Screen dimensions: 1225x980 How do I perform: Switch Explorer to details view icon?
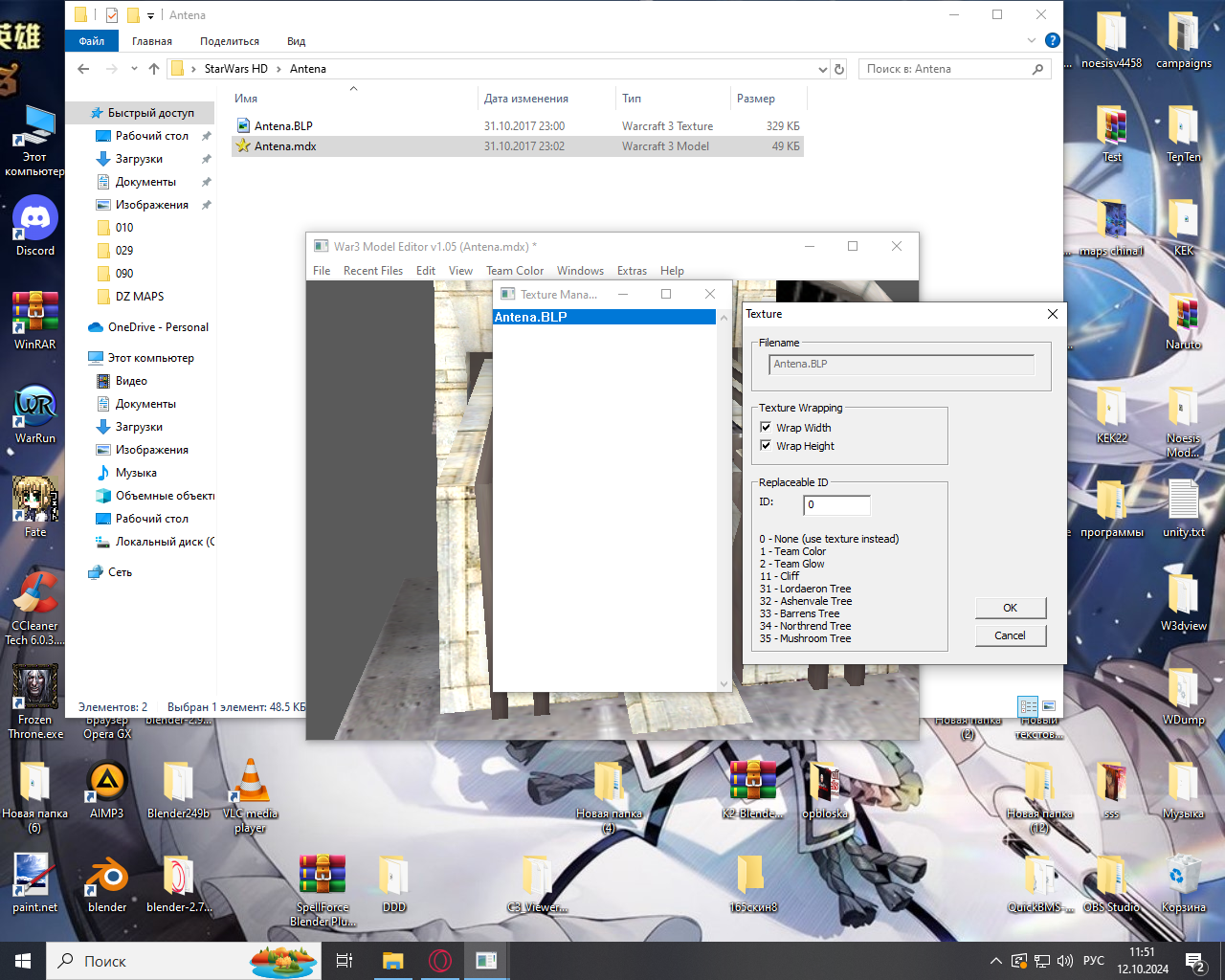point(1028,706)
